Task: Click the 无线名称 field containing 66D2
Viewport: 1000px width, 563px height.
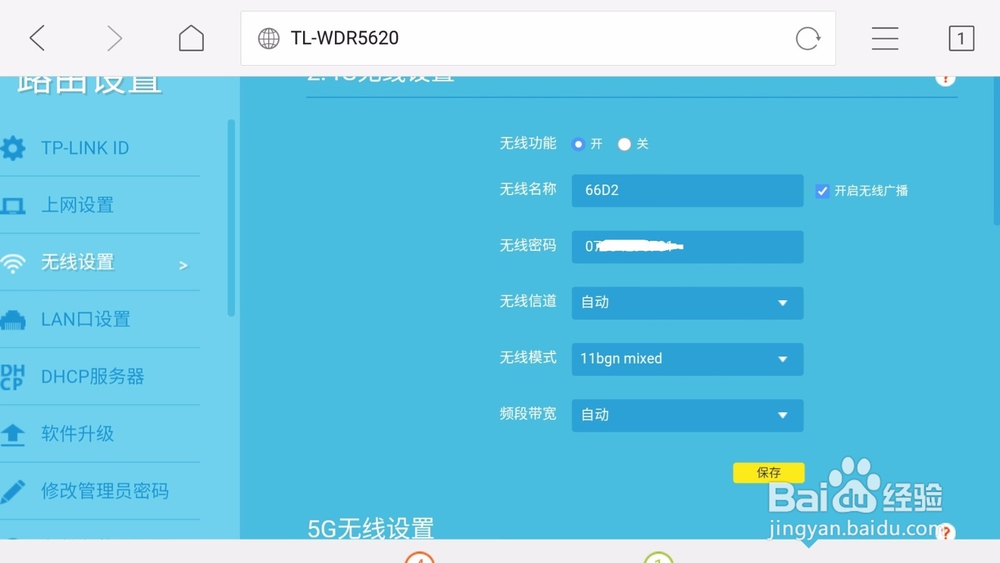Action: tap(688, 191)
